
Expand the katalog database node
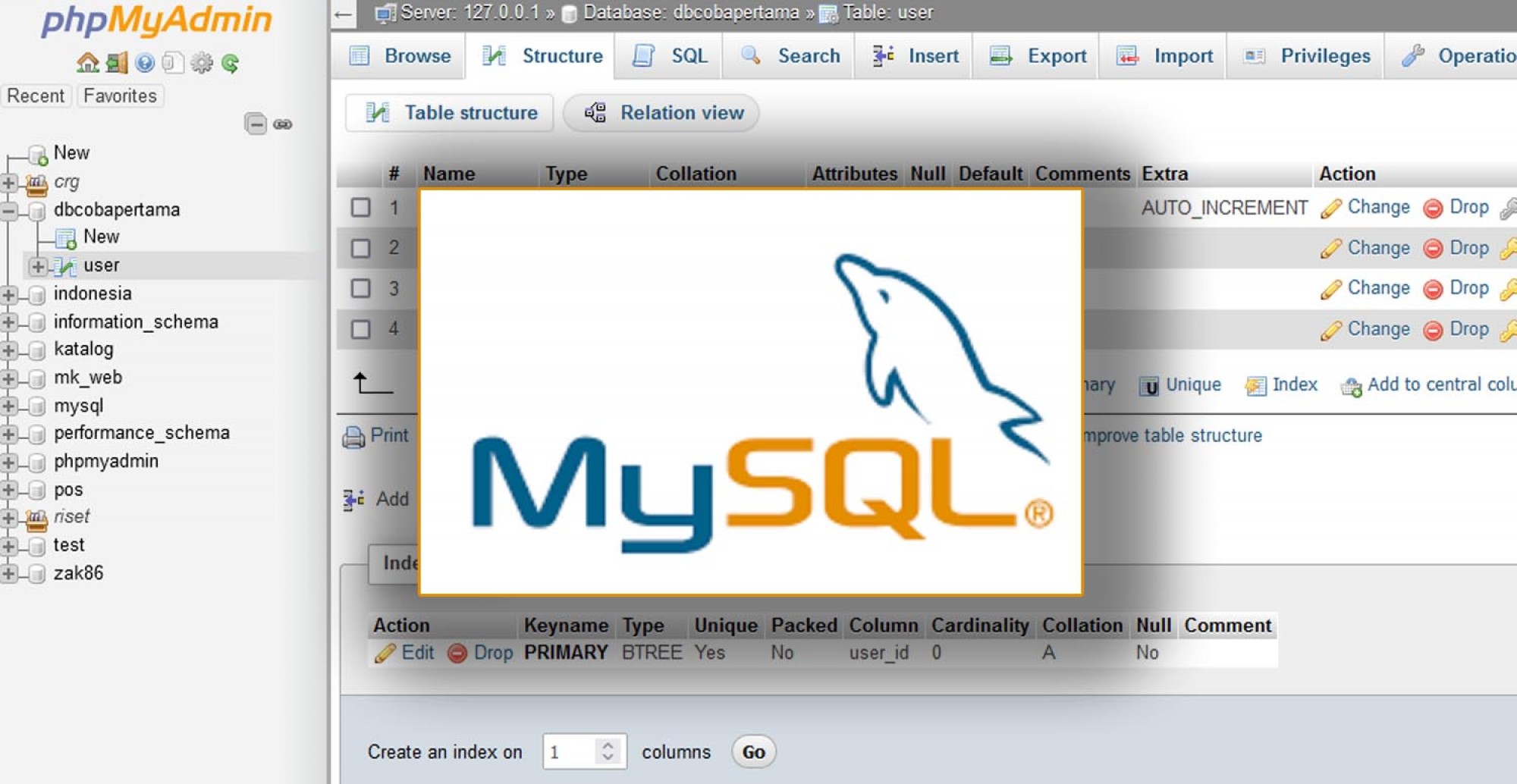tap(9, 350)
